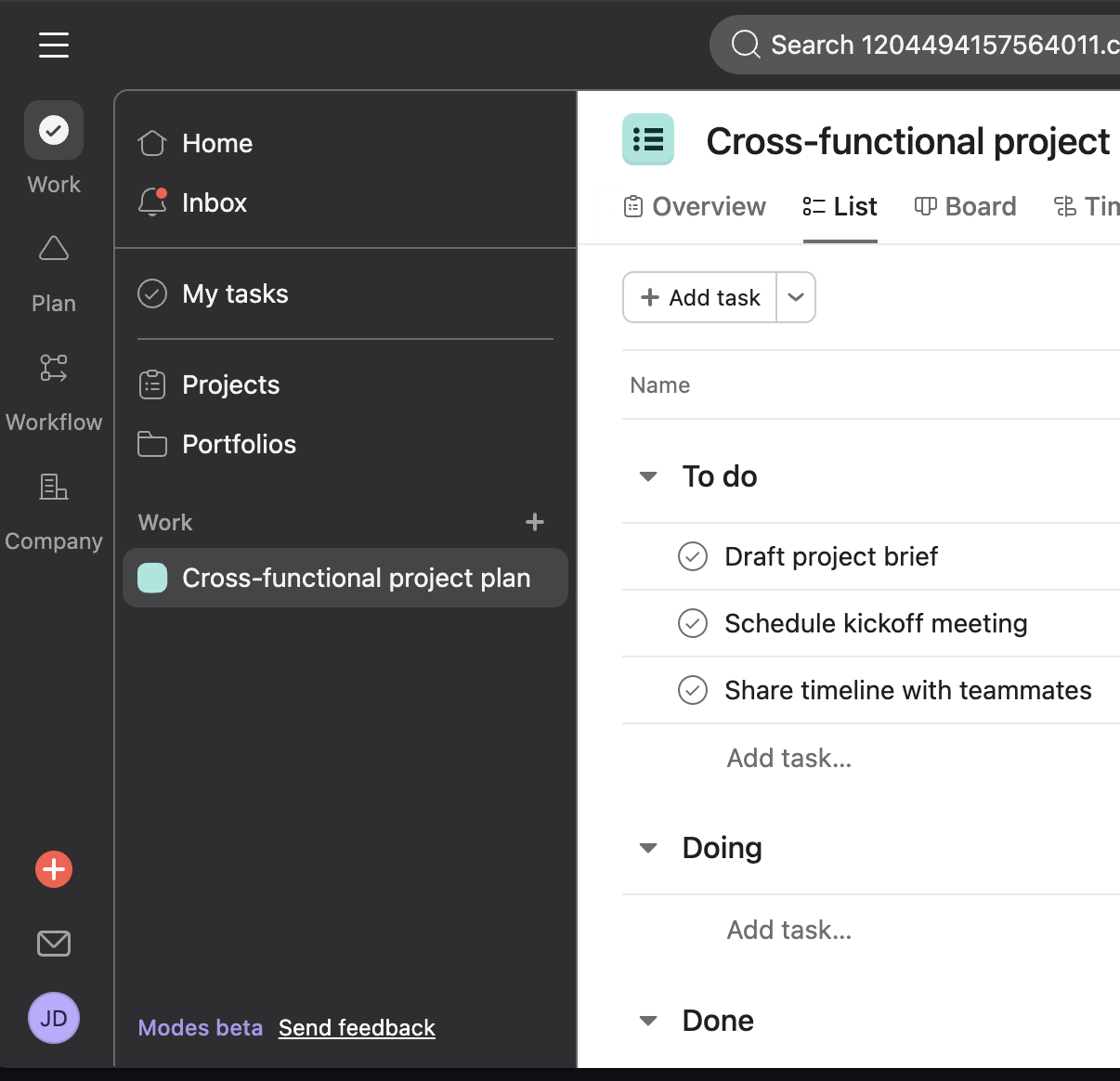The image size is (1120, 1081).
Task: Open the envelope invite icon
Action: (54, 944)
